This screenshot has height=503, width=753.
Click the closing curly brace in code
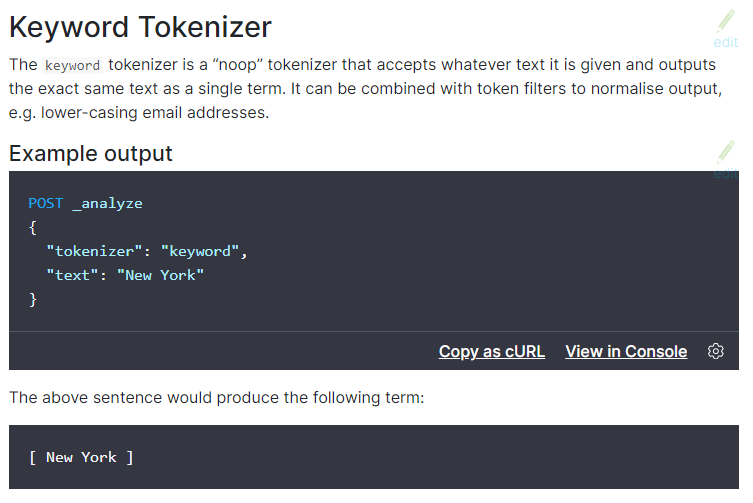tap(33, 298)
